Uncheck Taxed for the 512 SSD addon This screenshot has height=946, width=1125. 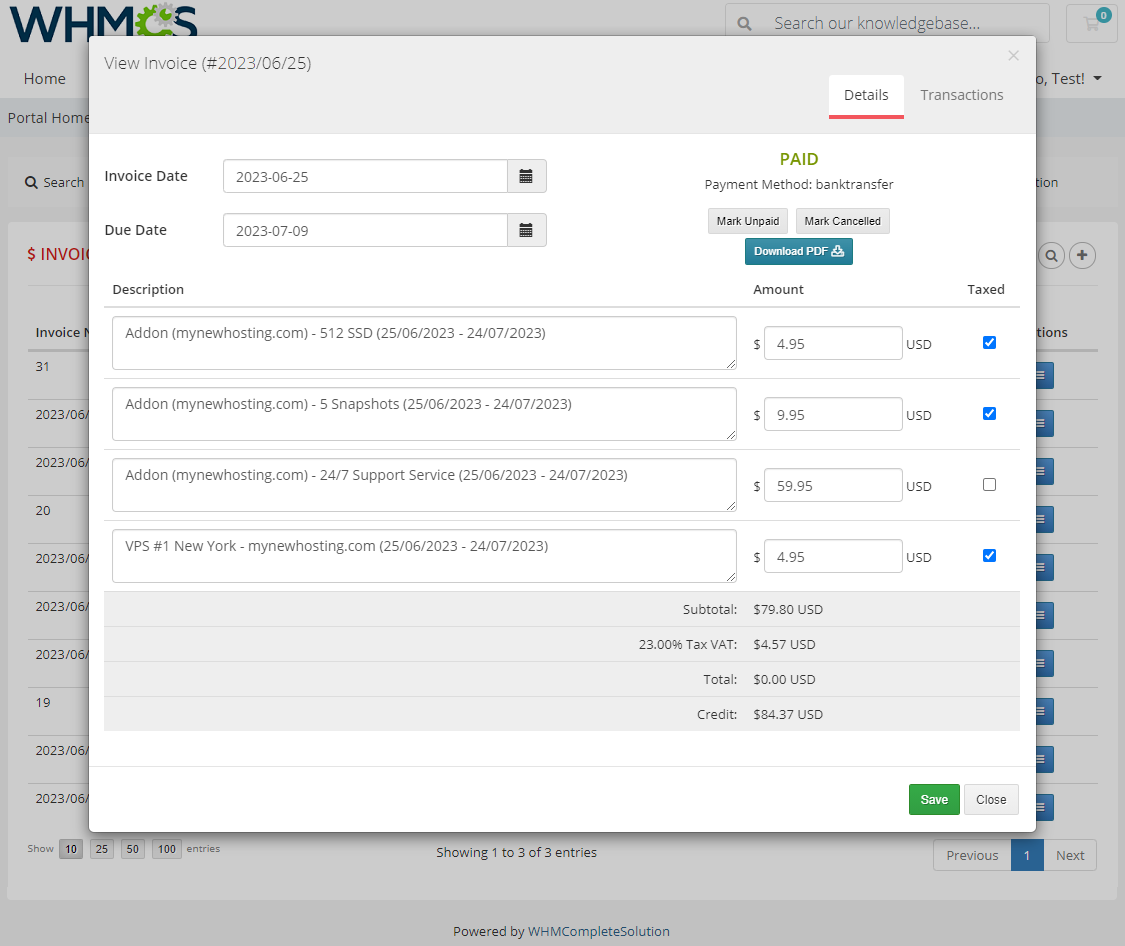[x=989, y=342]
